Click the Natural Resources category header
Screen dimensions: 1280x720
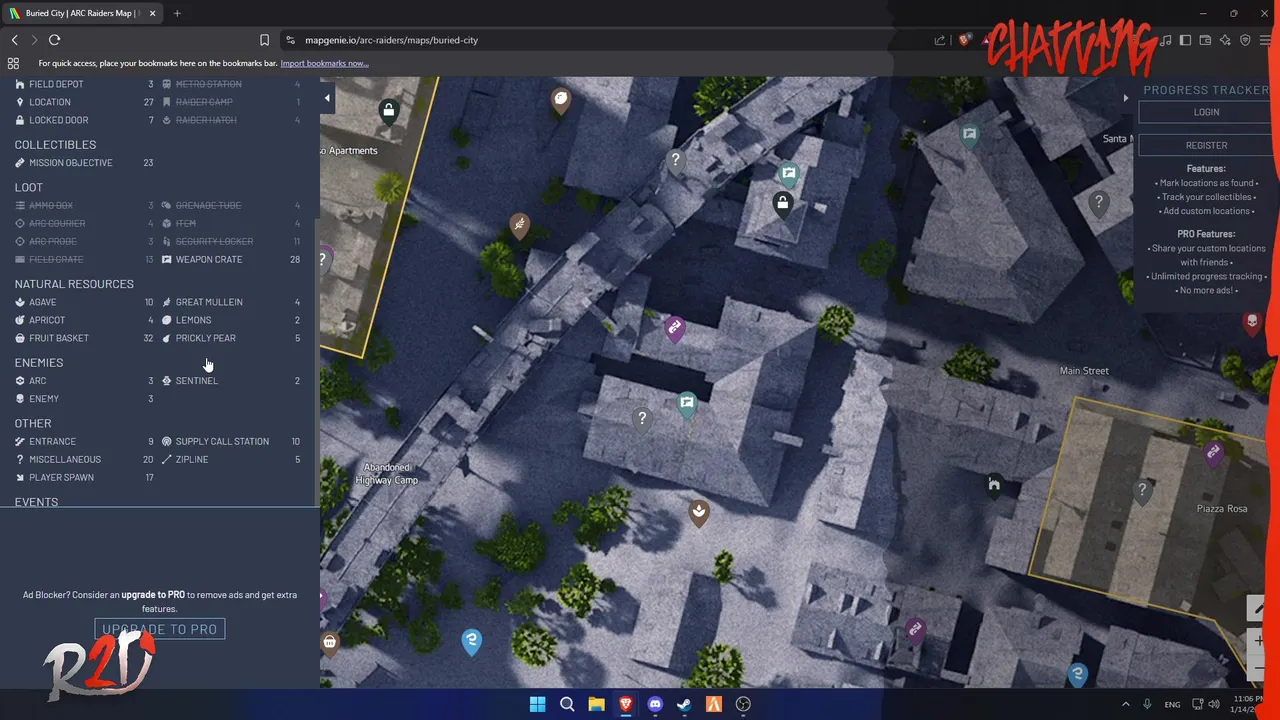coord(74,284)
